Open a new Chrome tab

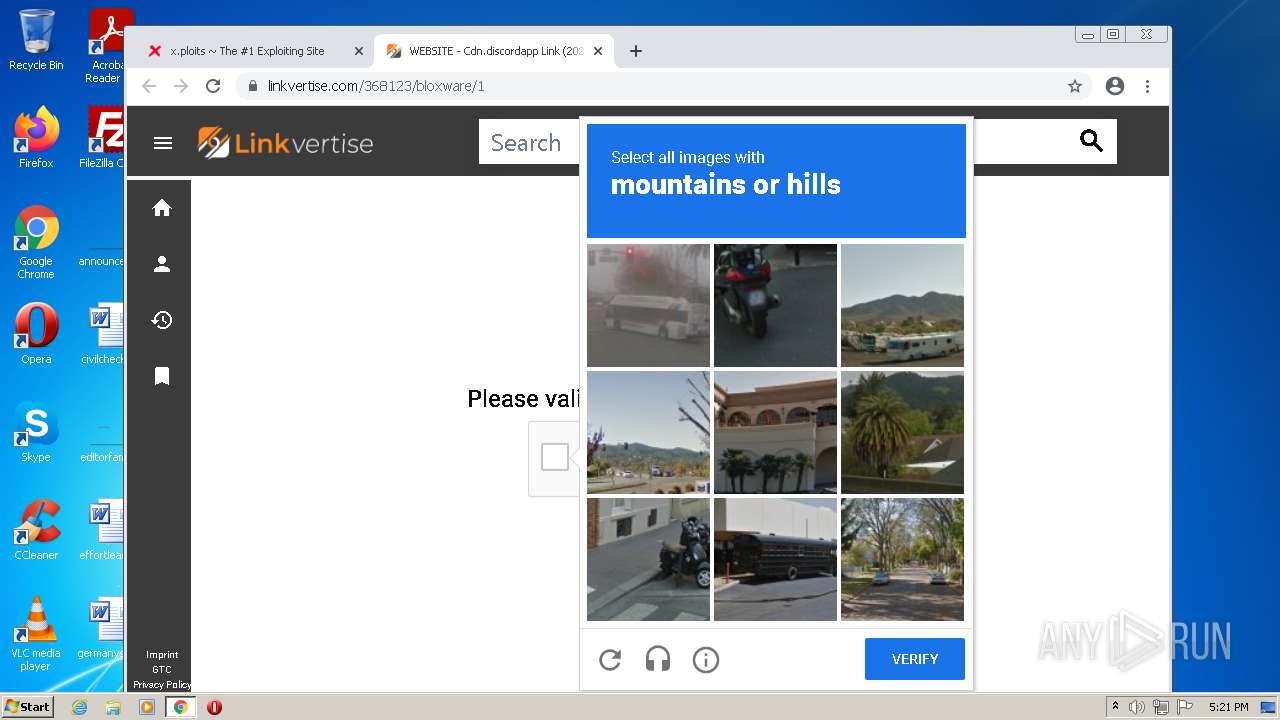pos(635,51)
